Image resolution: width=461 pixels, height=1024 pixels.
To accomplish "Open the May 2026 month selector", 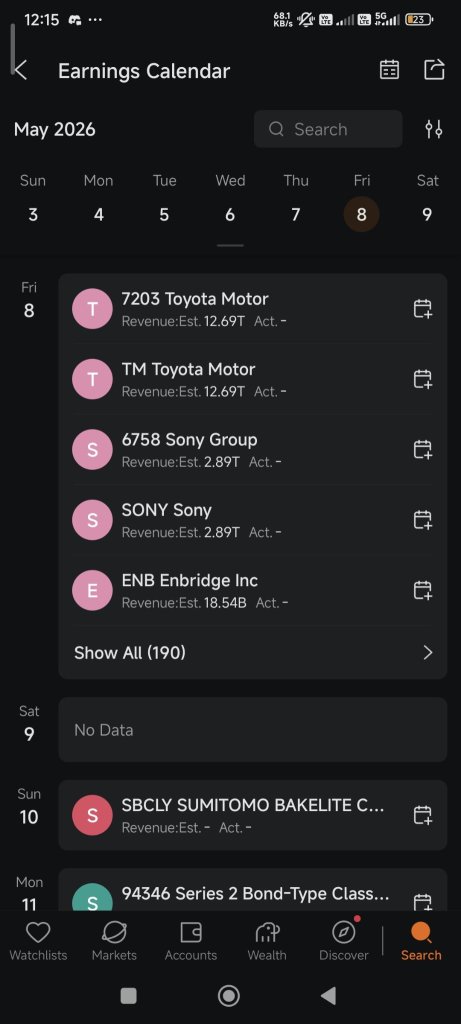I will pos(55,129).
